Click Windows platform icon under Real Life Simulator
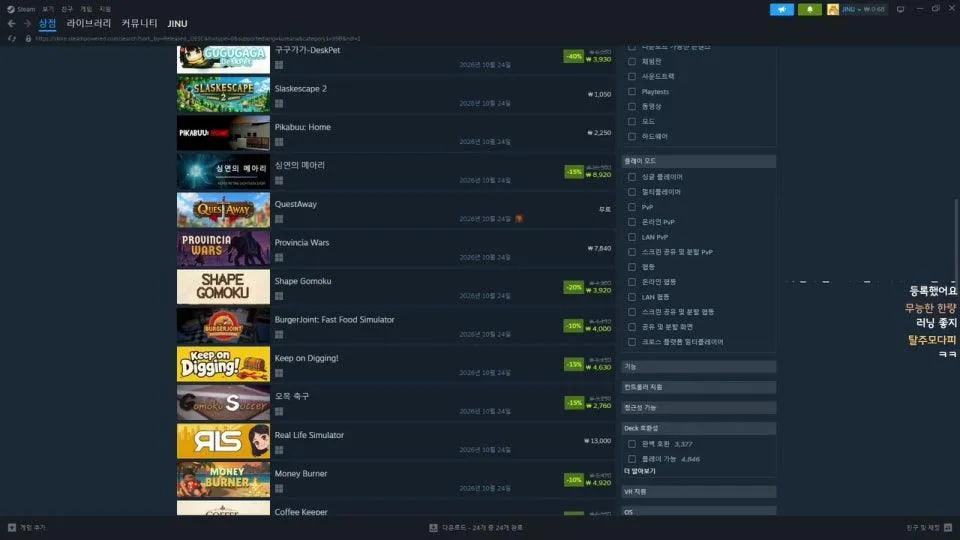 click(279, 451)
